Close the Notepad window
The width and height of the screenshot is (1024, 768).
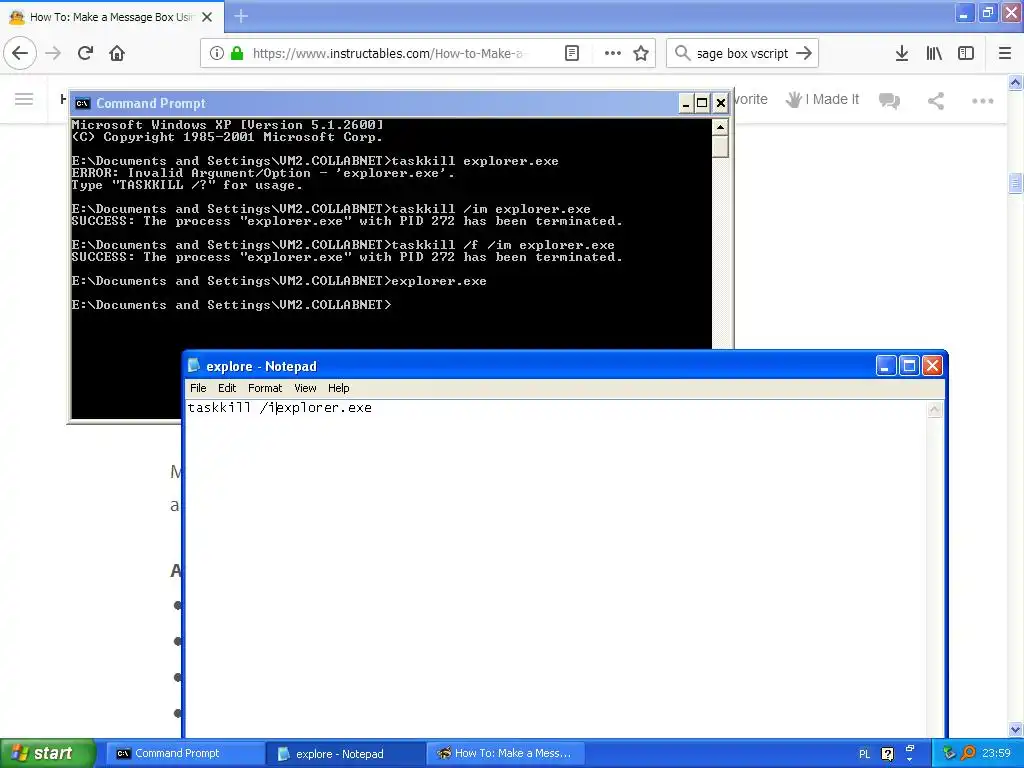[933, 366]
